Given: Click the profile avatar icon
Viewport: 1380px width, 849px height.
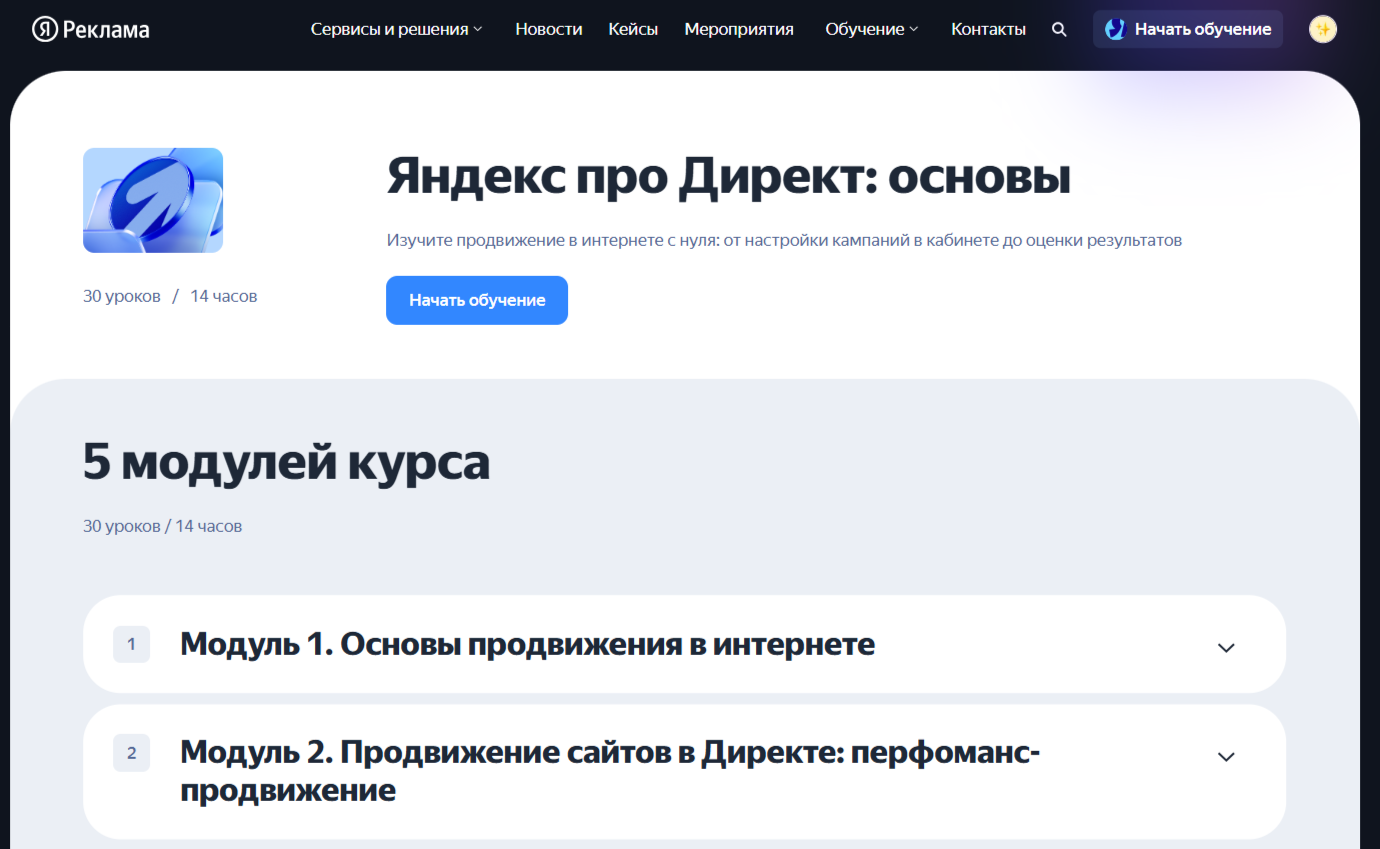Looking at the screenshot, I should tap(1322, 30).
